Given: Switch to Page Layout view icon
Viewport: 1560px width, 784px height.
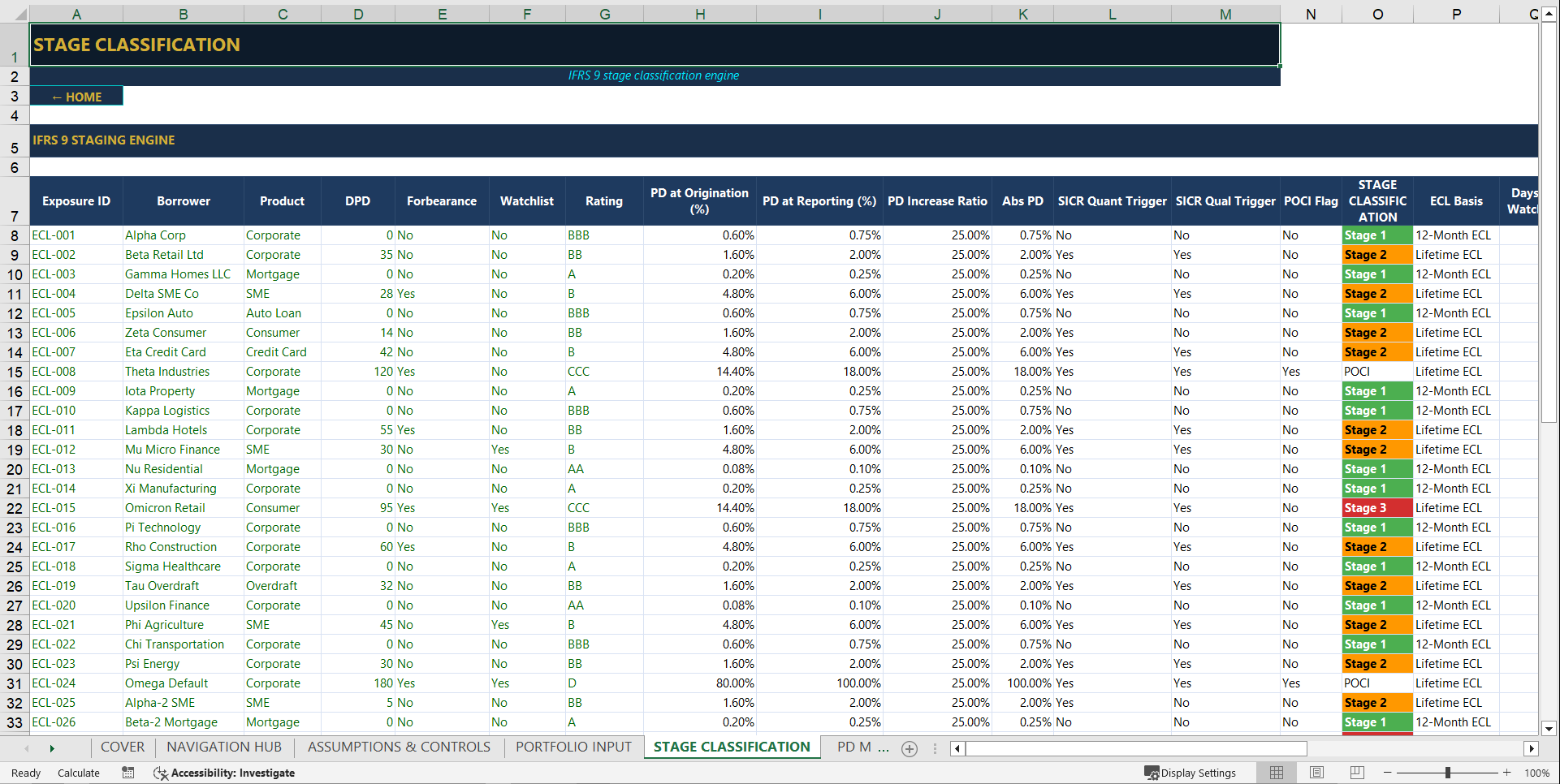Looking at the screenshot, I should (x=1317, y=773).
